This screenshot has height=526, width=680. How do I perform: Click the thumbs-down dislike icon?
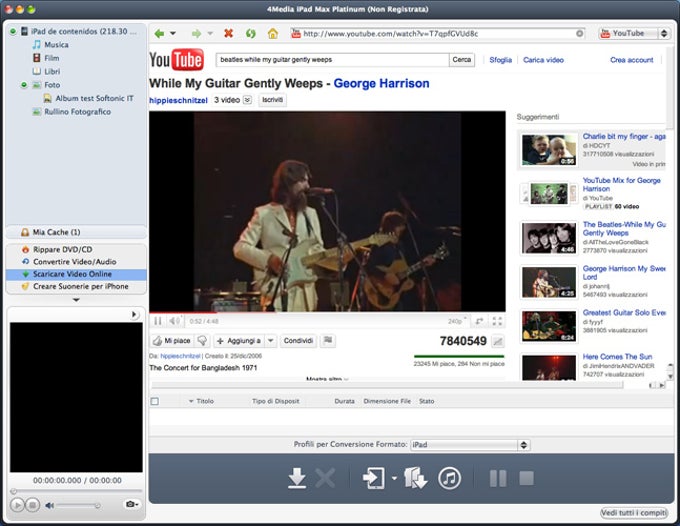coord(202,341)
